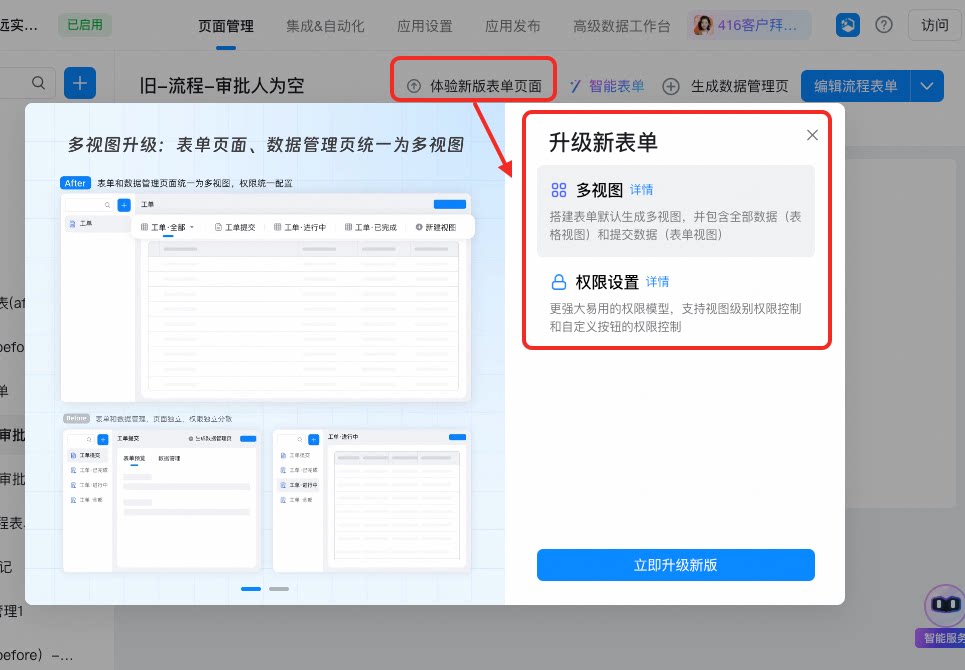This screenshot has height=670, width=965.
Task: Open the 详情 link next to 权限设置
Action: pyautogui.click(x=657, y=282)
